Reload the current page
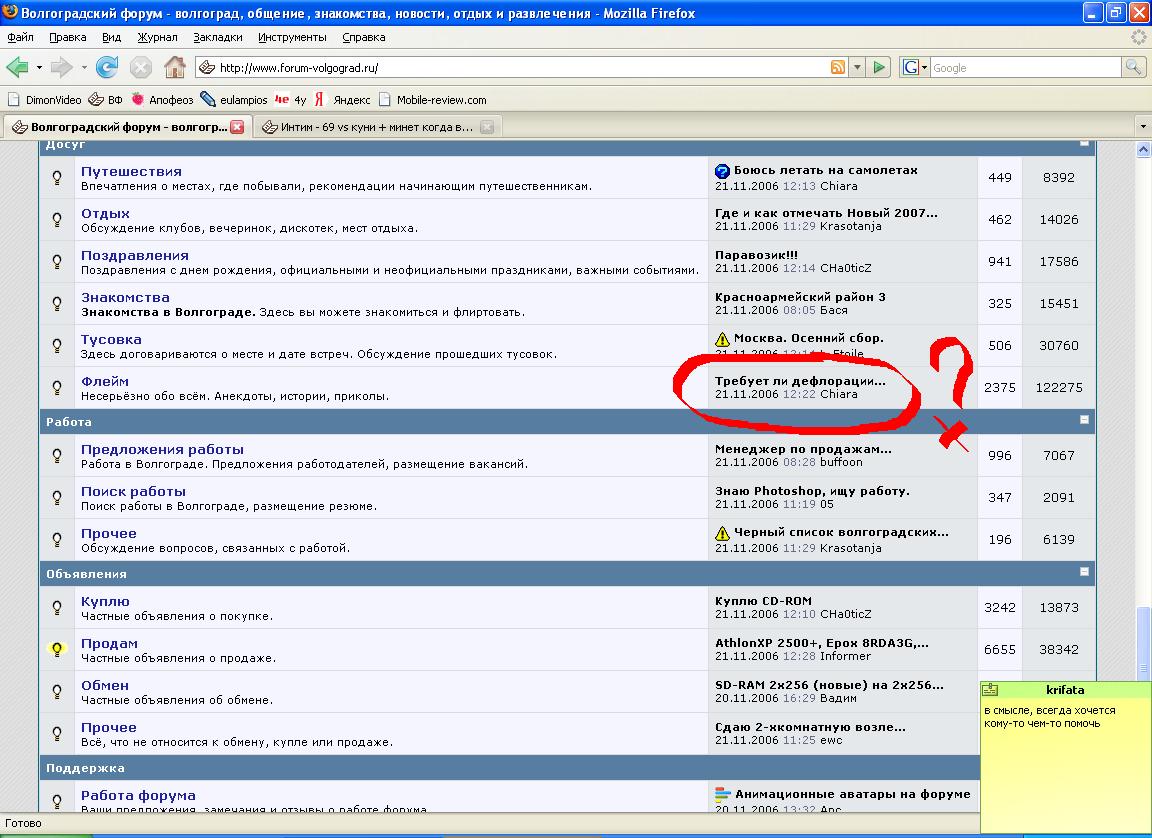Viewport: 1152px width, 838px height. click(x=107, y=67)
